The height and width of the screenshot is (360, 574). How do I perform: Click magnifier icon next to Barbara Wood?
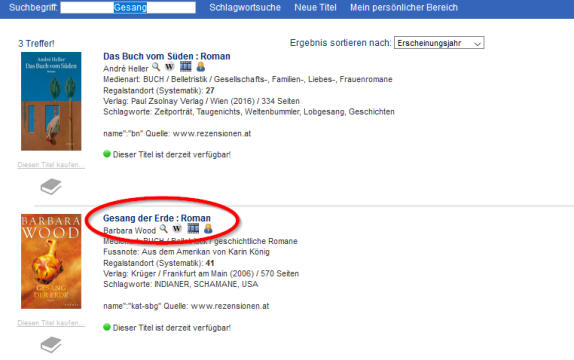click(164, 229)
